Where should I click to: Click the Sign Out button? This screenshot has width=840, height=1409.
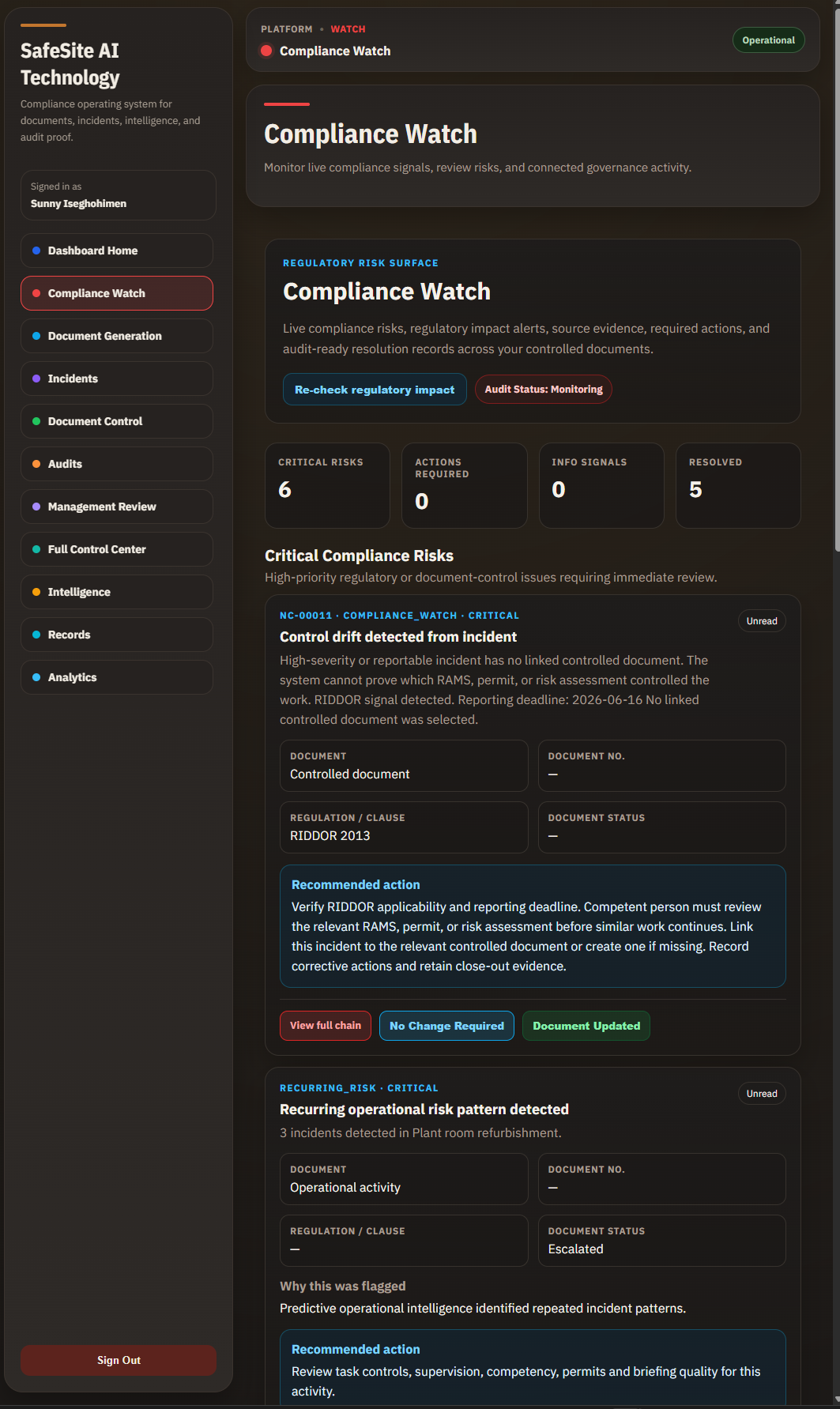point(119,1360)
